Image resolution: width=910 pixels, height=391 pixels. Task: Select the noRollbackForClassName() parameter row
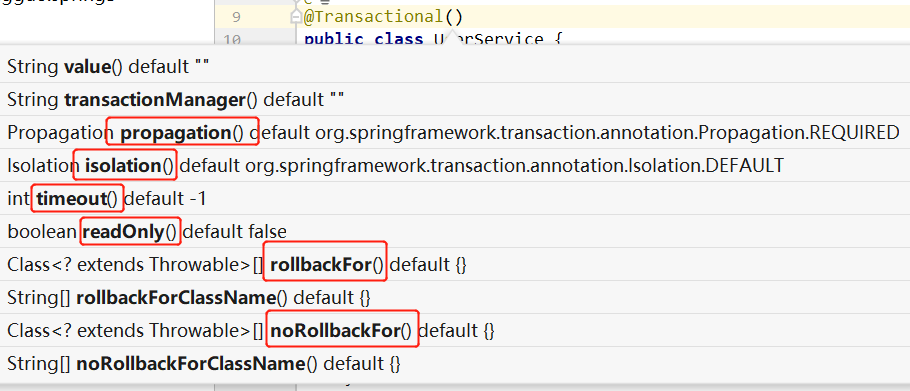click(x=455, y=364)
